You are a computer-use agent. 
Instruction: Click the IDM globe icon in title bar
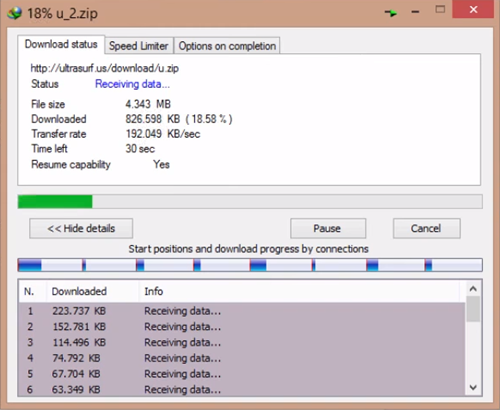tap(15, 13)
